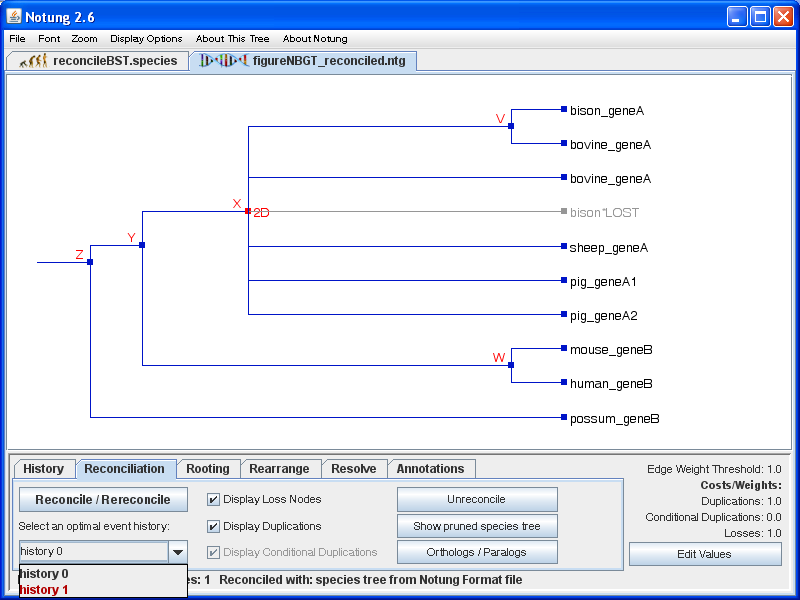The height and width of the screenshot is (600, 800).
Task: Click the possum_geneB leaf node
Action: [x=564, y=418]
